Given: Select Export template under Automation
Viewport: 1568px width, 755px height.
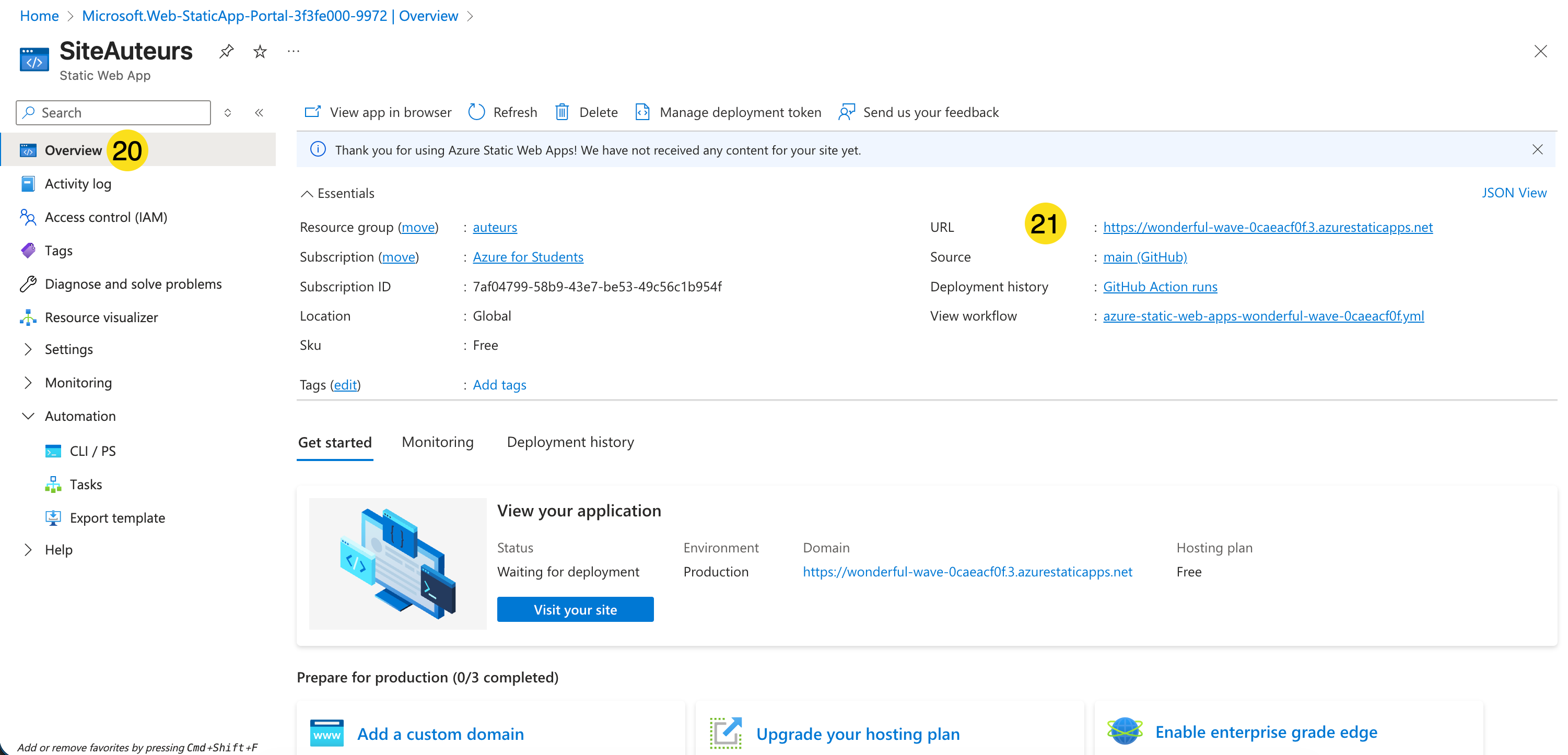Looking at the screenshot, I should click(117, 518).
